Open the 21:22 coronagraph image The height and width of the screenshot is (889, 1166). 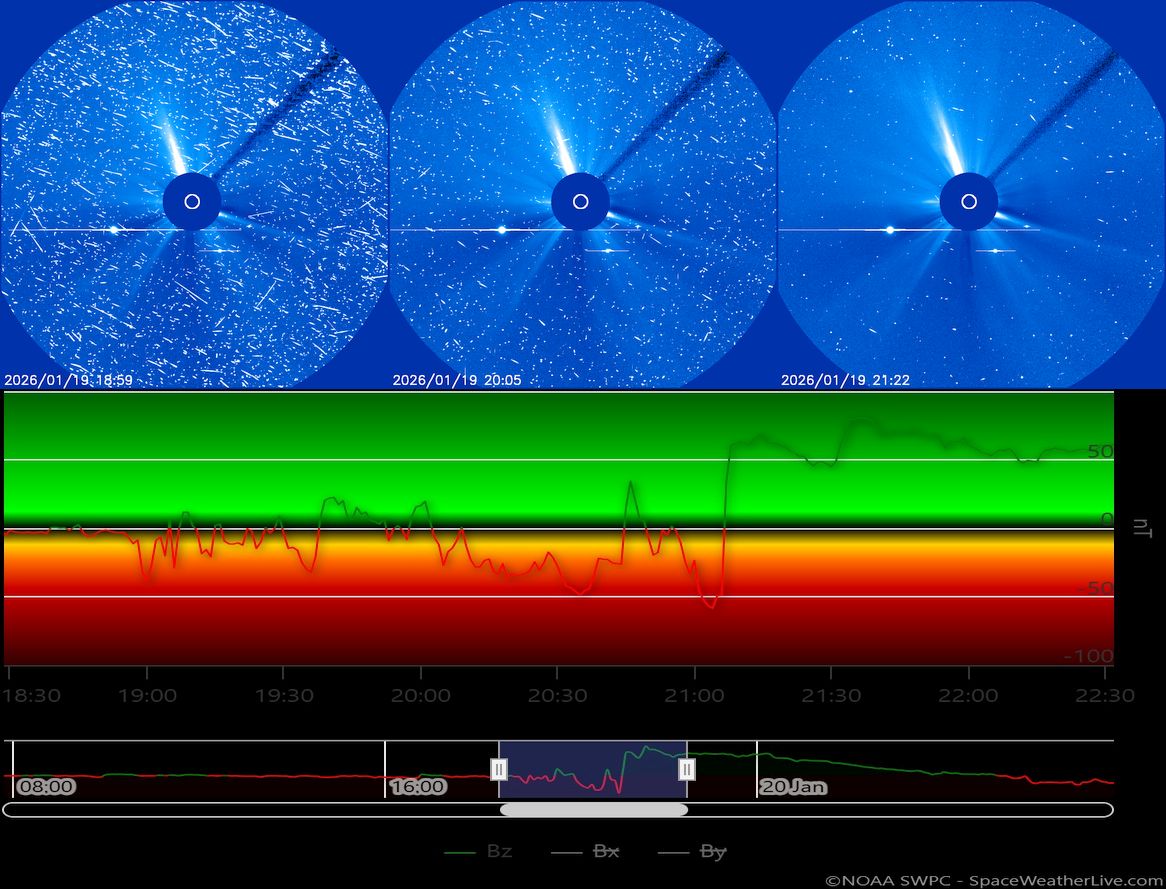tap(969, 195)
